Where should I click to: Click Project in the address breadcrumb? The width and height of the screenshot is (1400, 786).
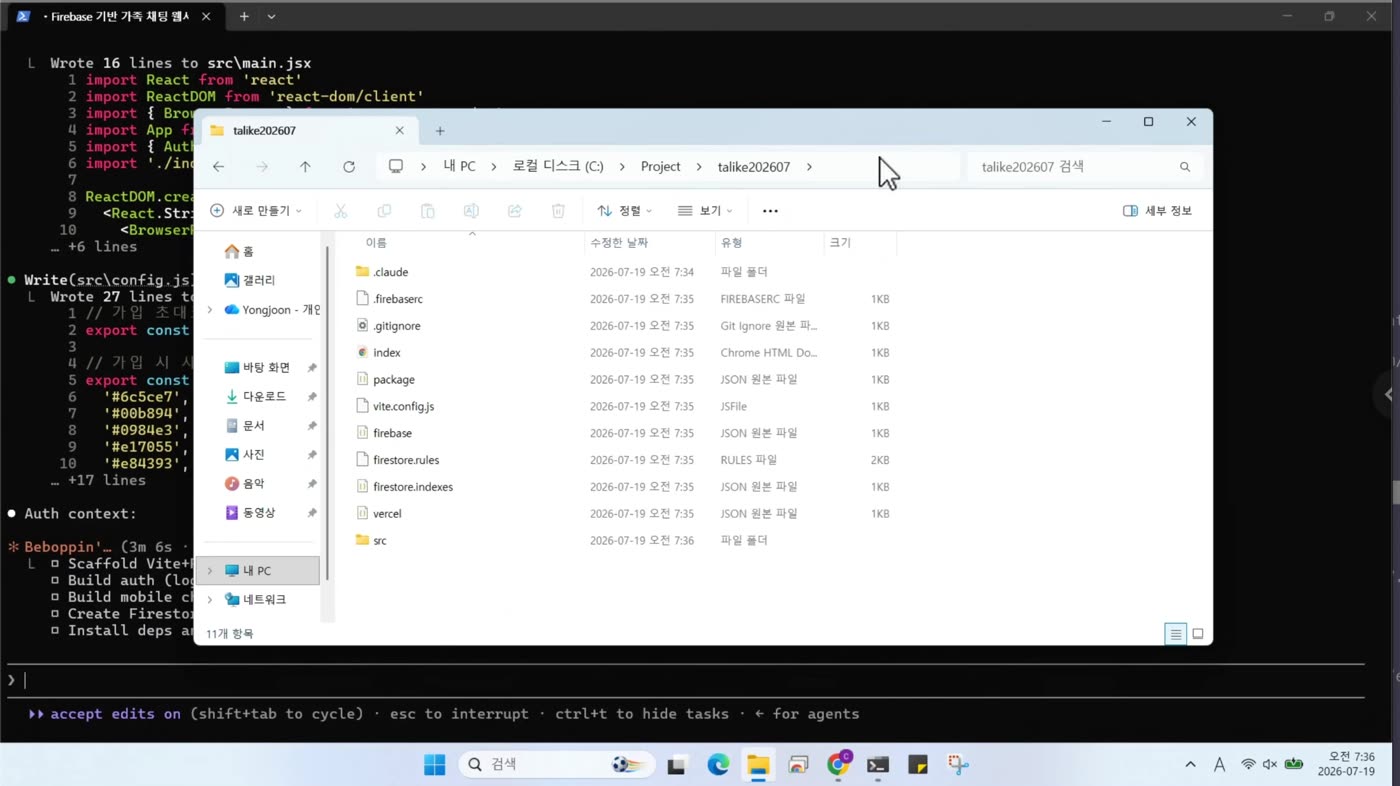(660, 167)
